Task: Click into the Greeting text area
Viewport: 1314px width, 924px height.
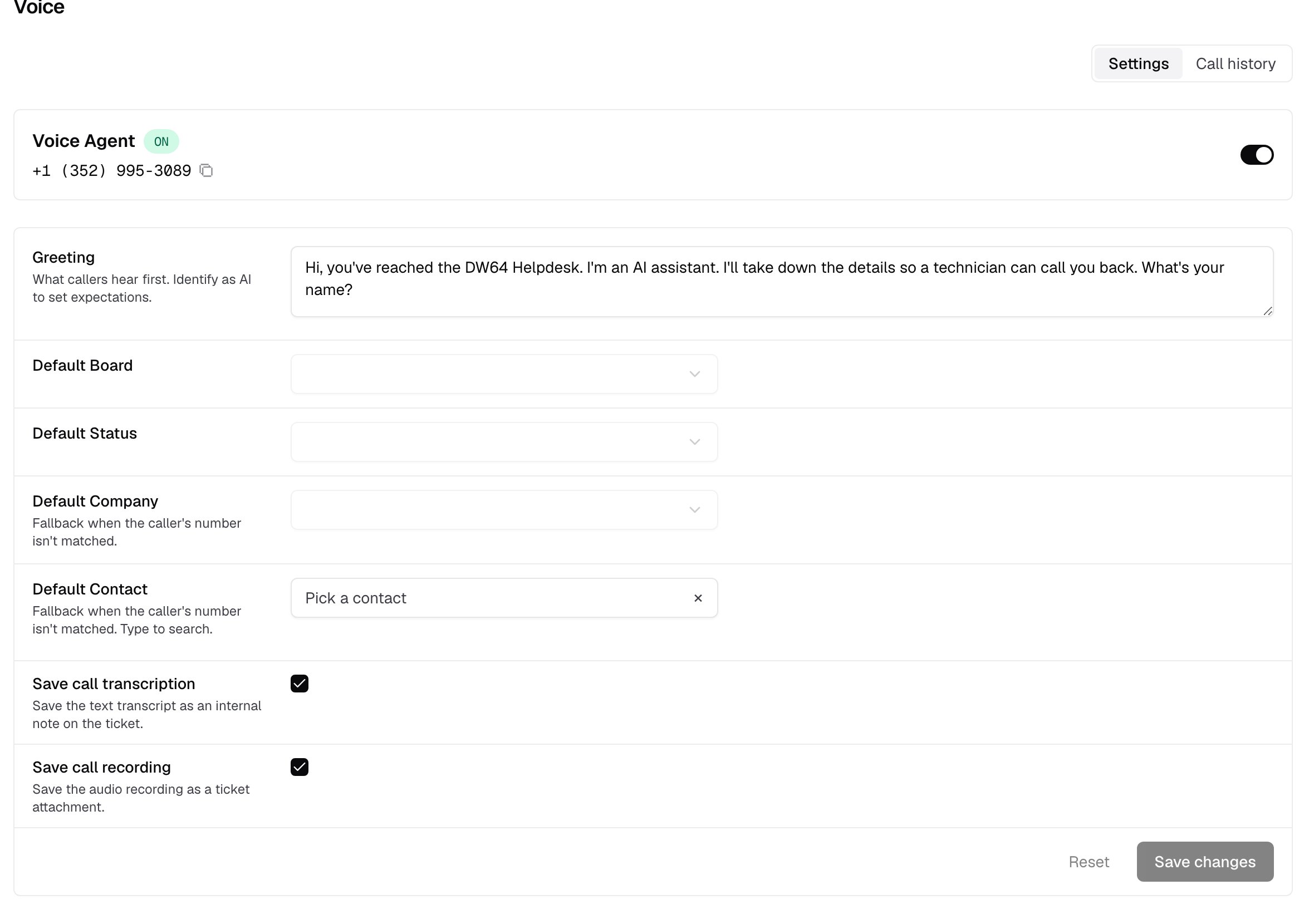Action: tap(782, 282)
